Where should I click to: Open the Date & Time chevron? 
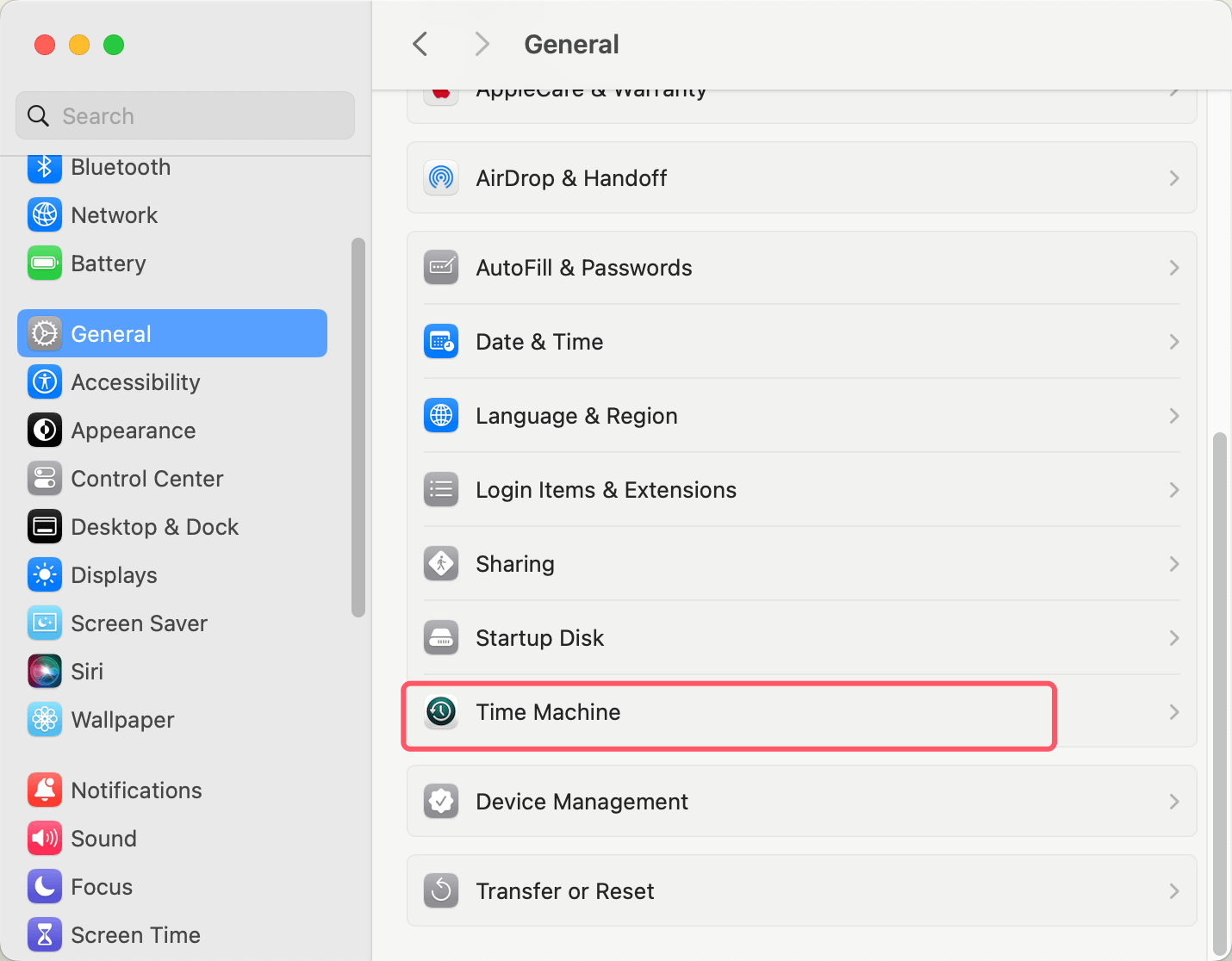(x=1173, y=342)
